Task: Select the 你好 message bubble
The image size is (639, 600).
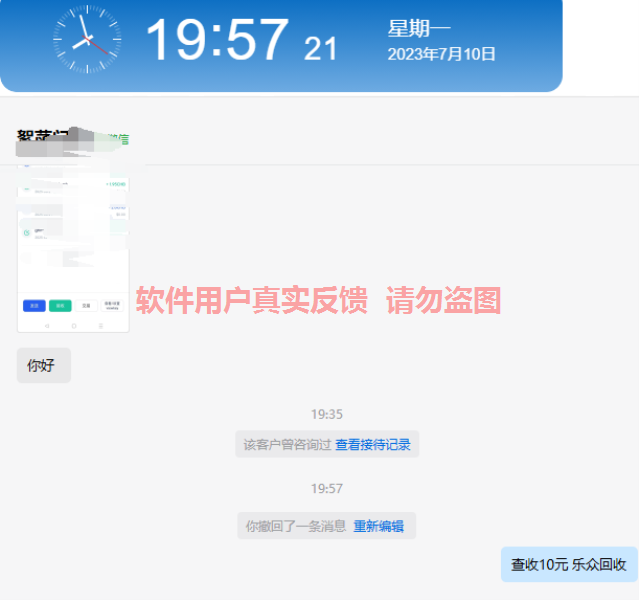Action: (x=43, y=365)
